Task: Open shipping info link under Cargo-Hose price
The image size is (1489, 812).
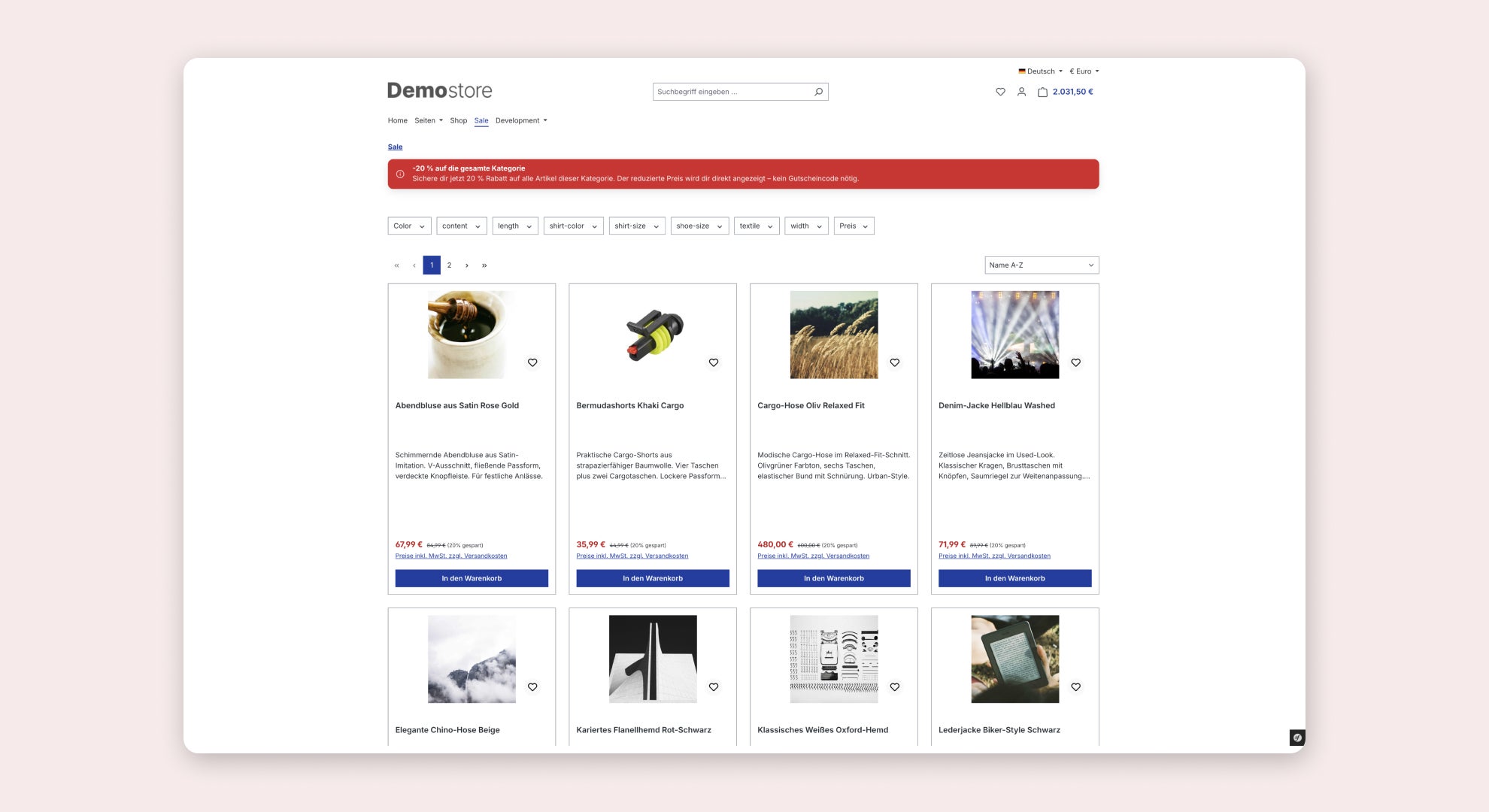Action: pos(814,556)
